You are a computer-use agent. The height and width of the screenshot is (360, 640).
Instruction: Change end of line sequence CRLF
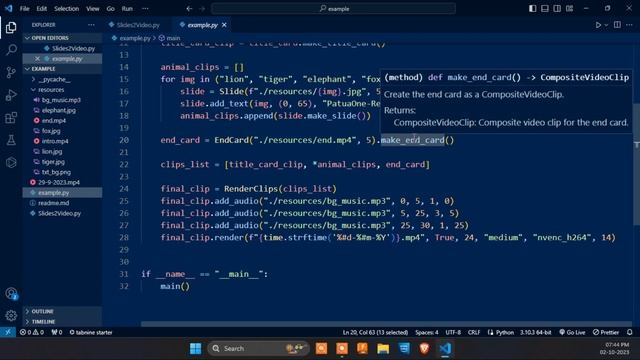(x=473, y=332)
